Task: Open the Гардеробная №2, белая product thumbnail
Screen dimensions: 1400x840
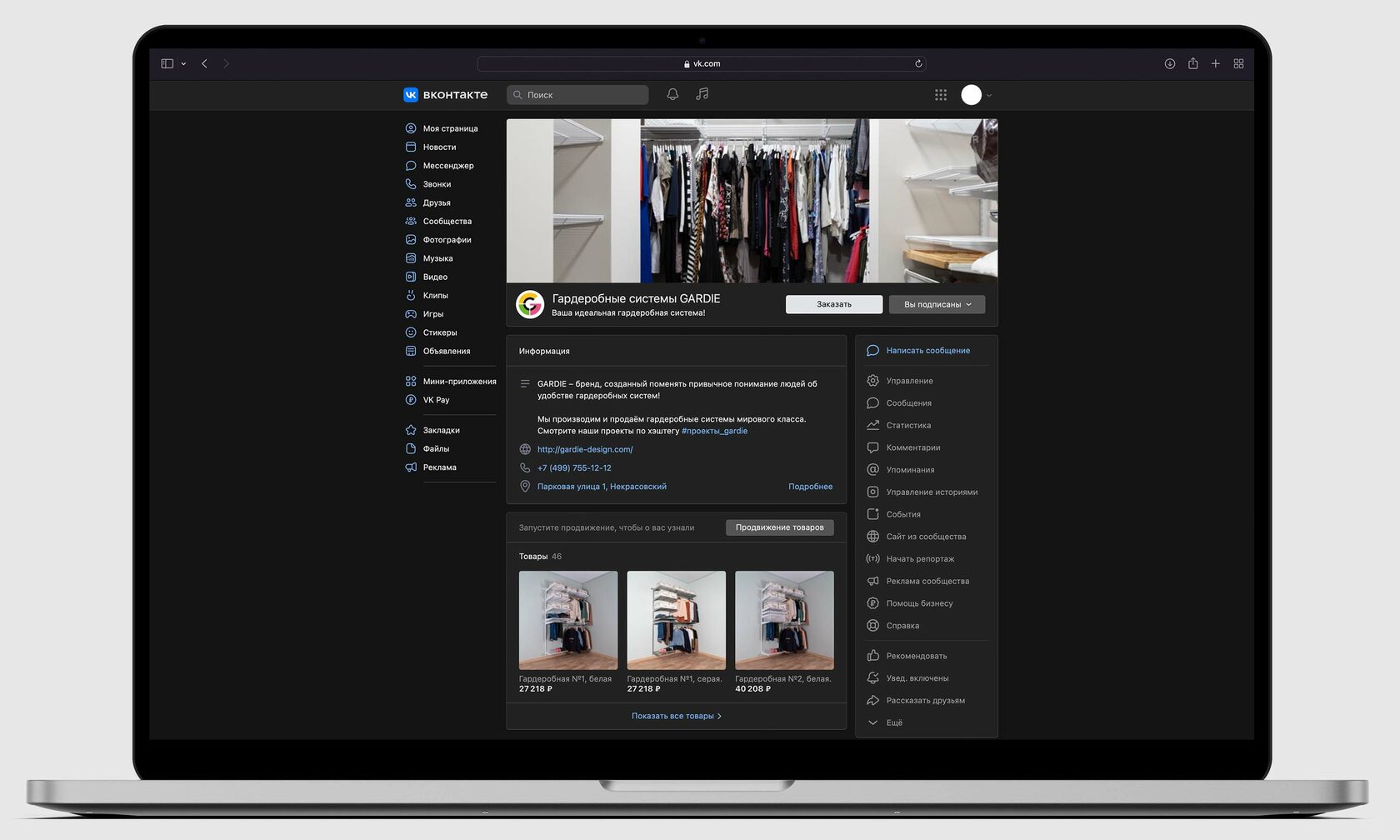Action: pos(784,620)
